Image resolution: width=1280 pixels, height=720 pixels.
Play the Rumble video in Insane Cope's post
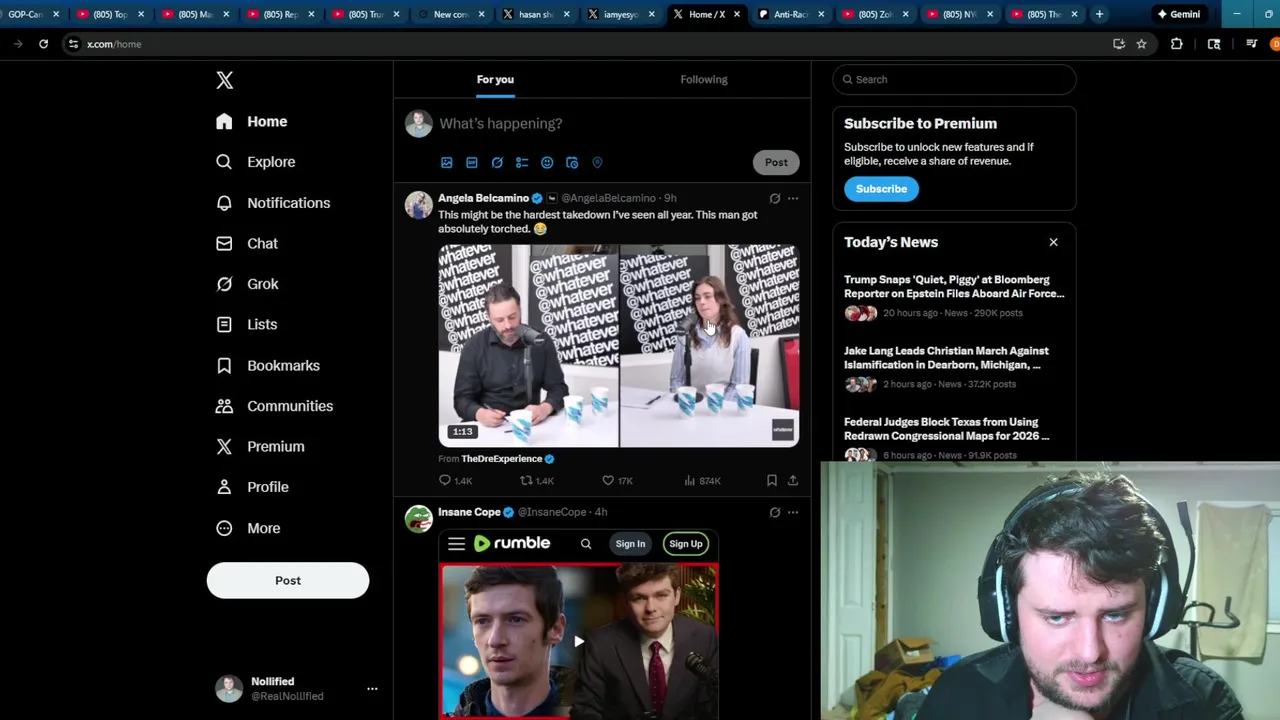click(578, 641)
